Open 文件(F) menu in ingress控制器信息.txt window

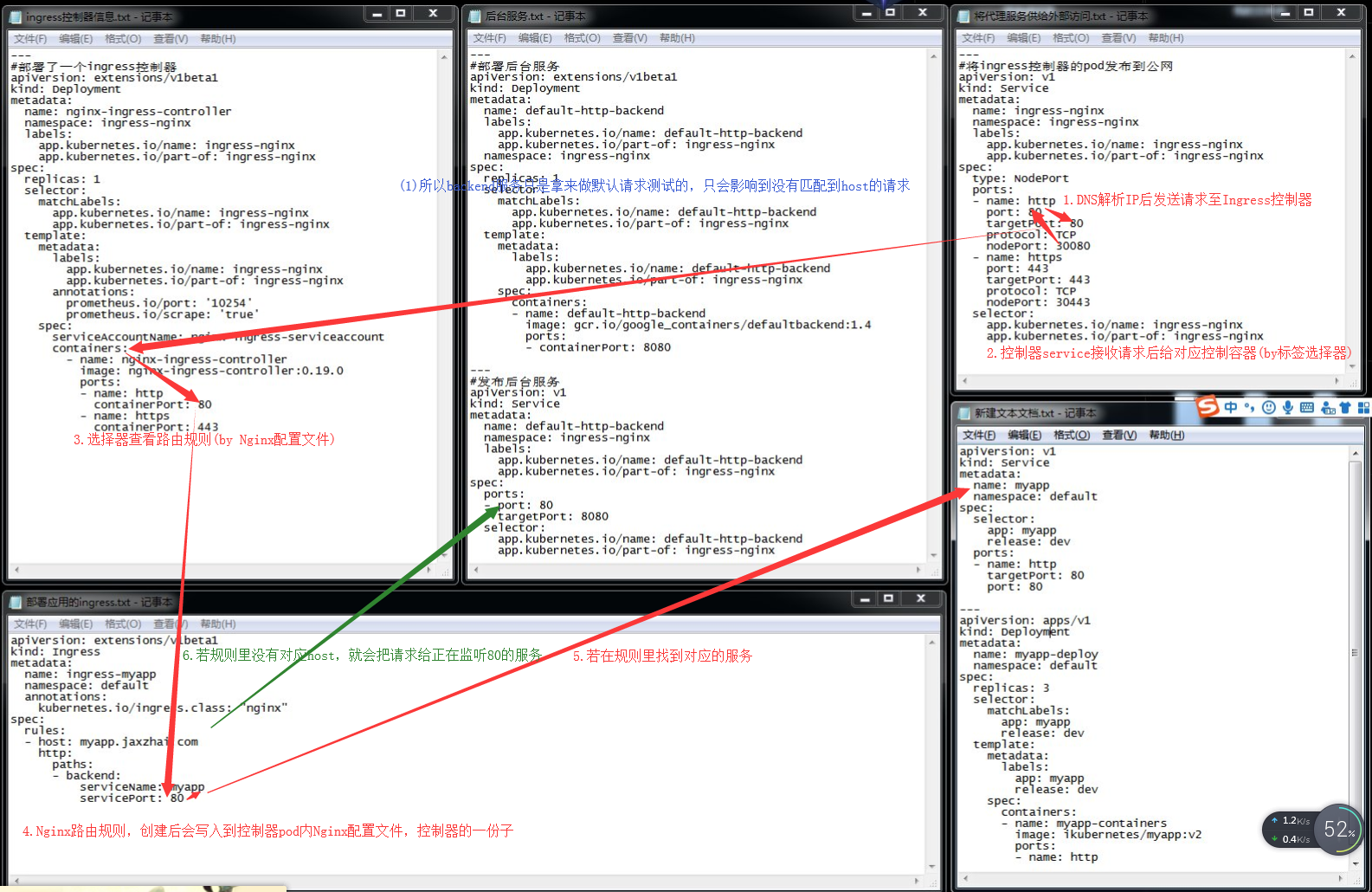[x=30, y=39]
